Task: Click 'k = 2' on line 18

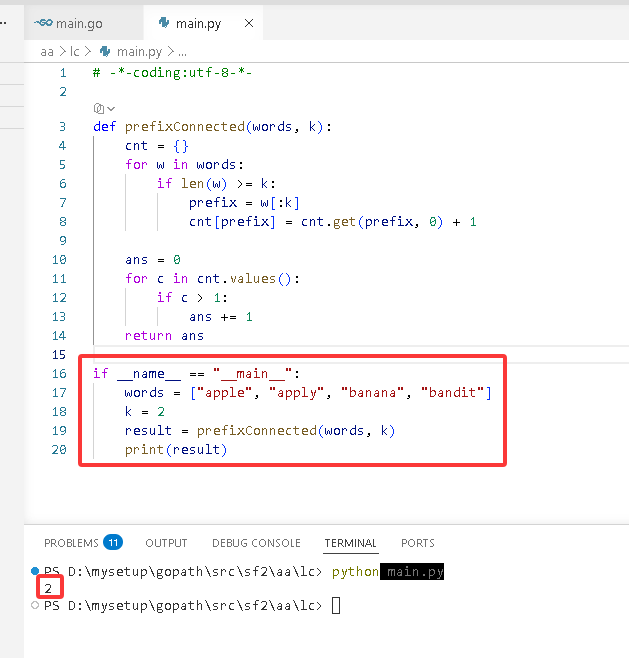Action: 145,412
